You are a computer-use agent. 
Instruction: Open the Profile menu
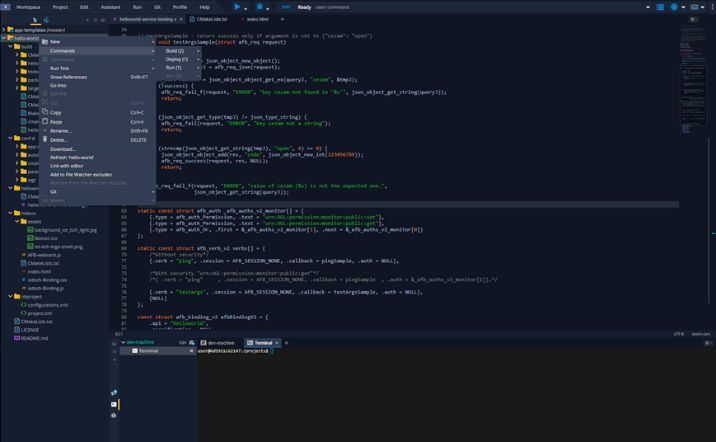click(x=180, y=7)
